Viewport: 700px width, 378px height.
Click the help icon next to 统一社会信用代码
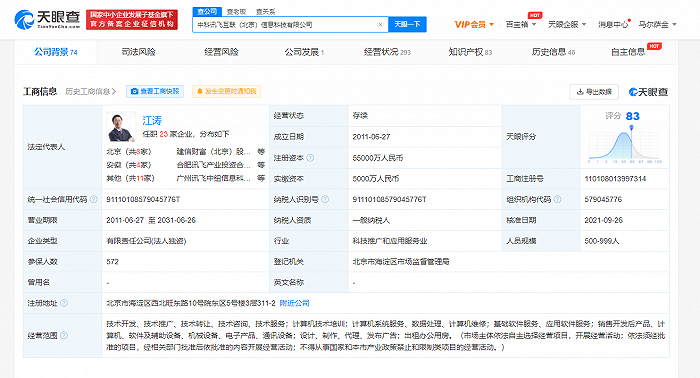tap(94, 199)
